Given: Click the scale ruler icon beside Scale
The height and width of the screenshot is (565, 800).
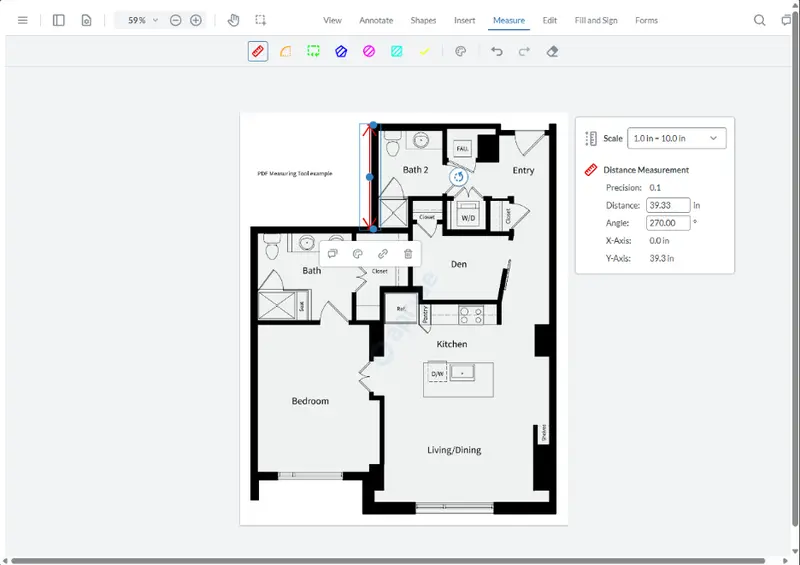Looking at the screenshot, I should tap(590, 138).
